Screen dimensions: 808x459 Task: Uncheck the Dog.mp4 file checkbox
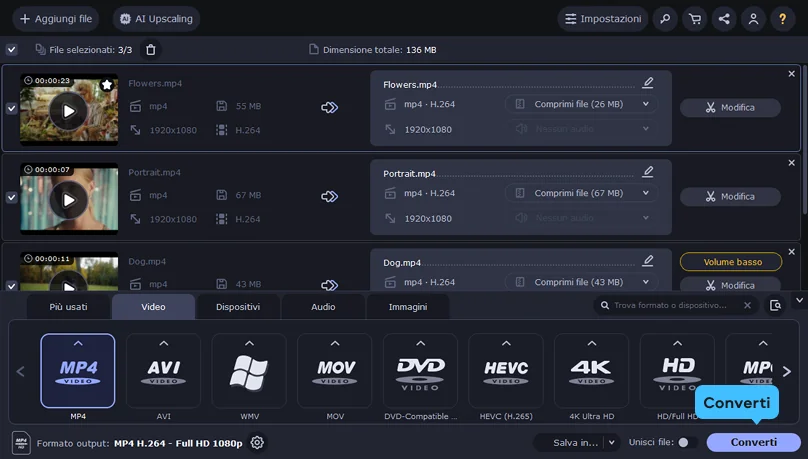(x=11, y=285)
